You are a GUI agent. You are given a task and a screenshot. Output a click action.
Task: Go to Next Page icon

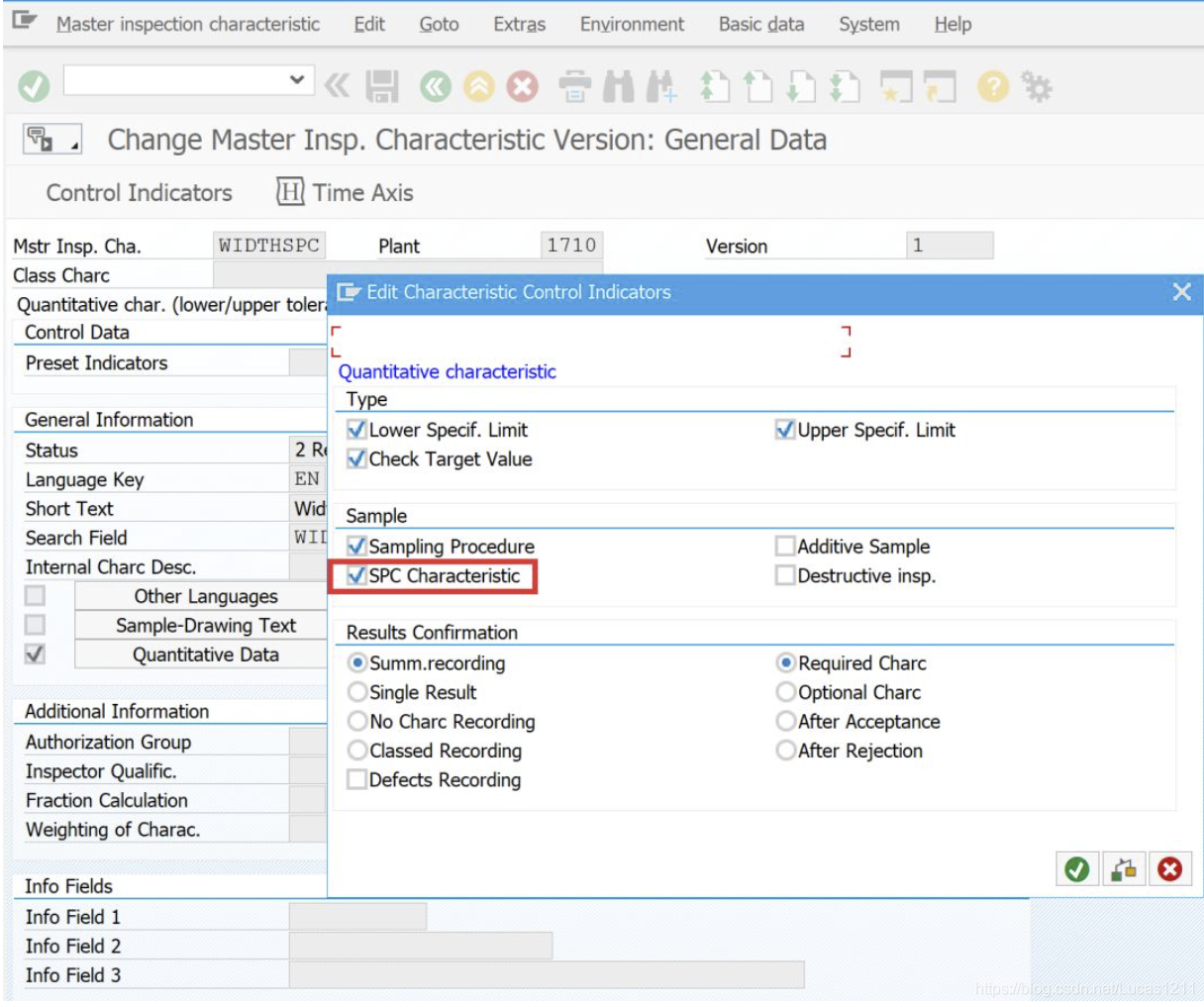tap(800, 87)
